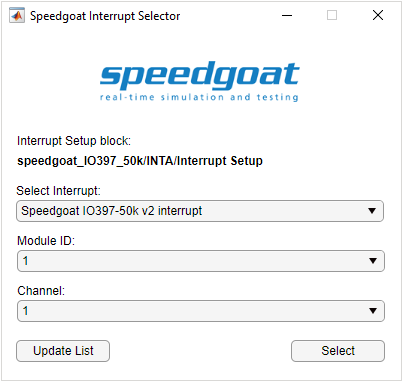Click the 'Select Interrupt:' label

(58, 191)
